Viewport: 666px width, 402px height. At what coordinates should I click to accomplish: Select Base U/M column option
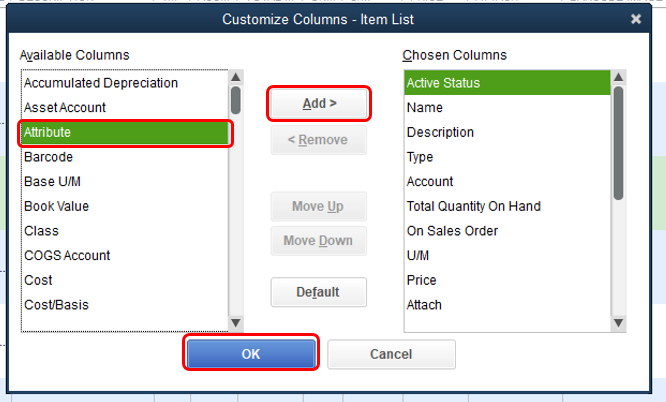pos(54,181)
